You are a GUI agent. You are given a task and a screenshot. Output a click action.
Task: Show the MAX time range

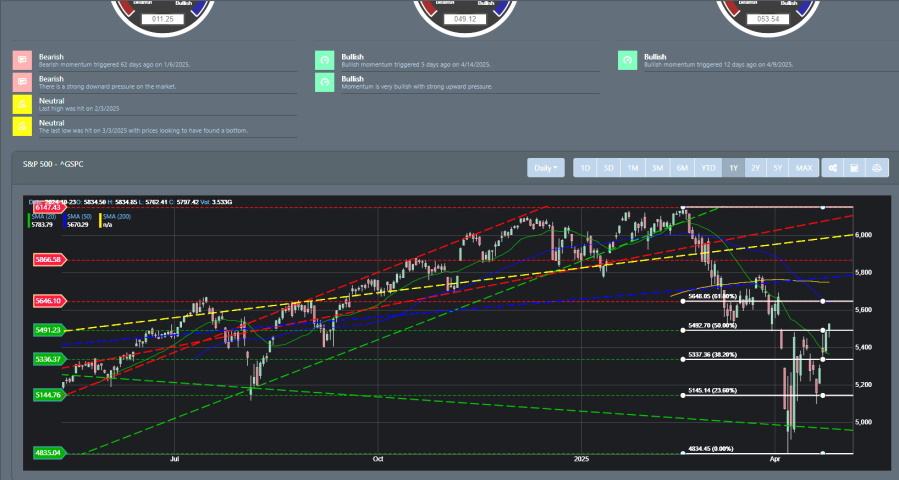click(804, 168)
